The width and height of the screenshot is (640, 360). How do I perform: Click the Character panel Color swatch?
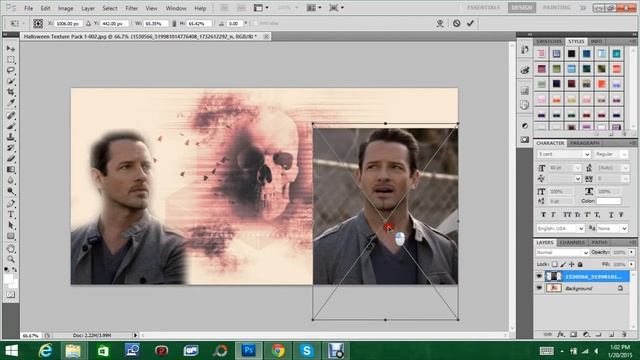pos(609,201)
